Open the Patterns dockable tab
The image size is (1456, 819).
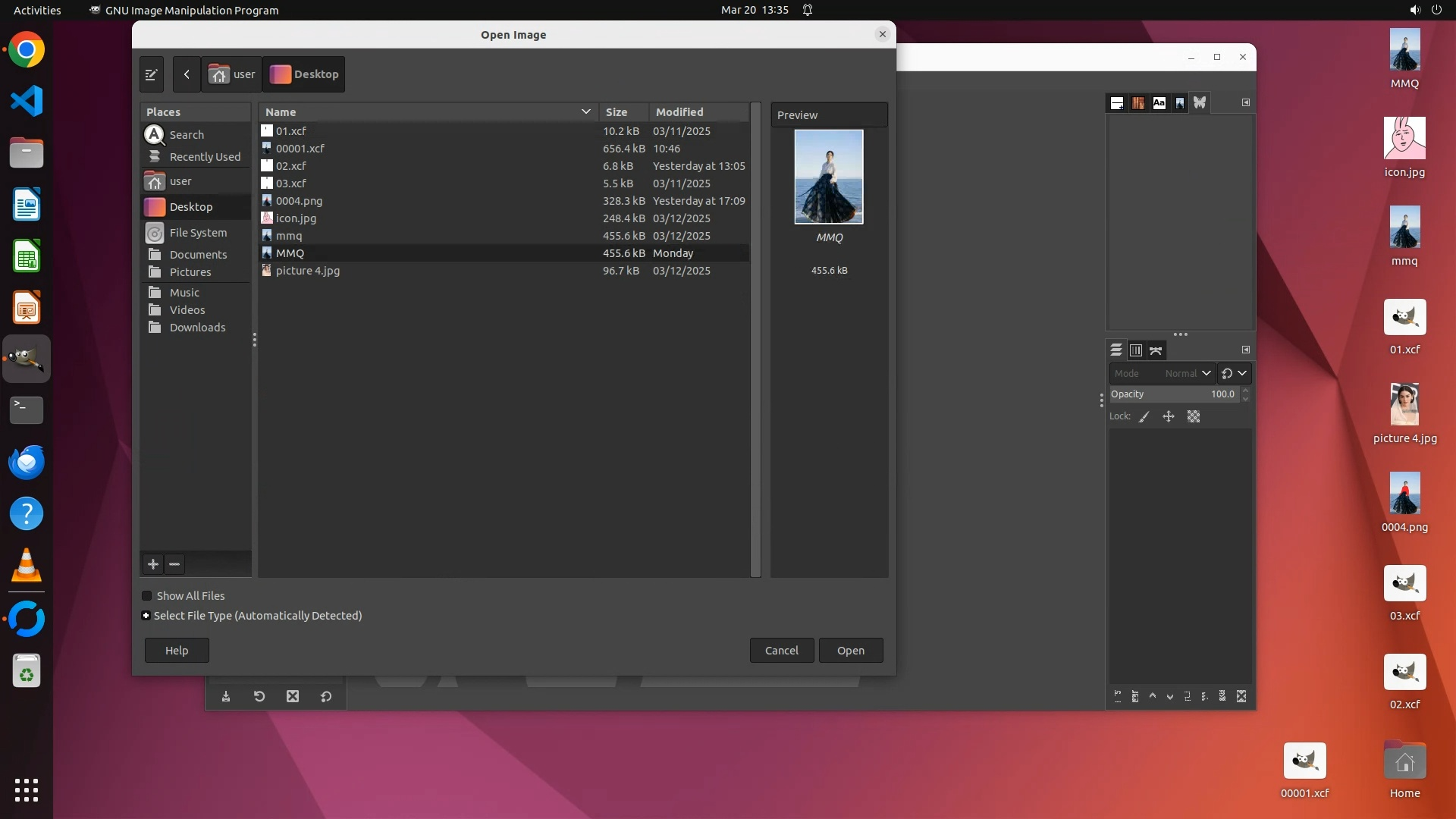(1138, 103)
